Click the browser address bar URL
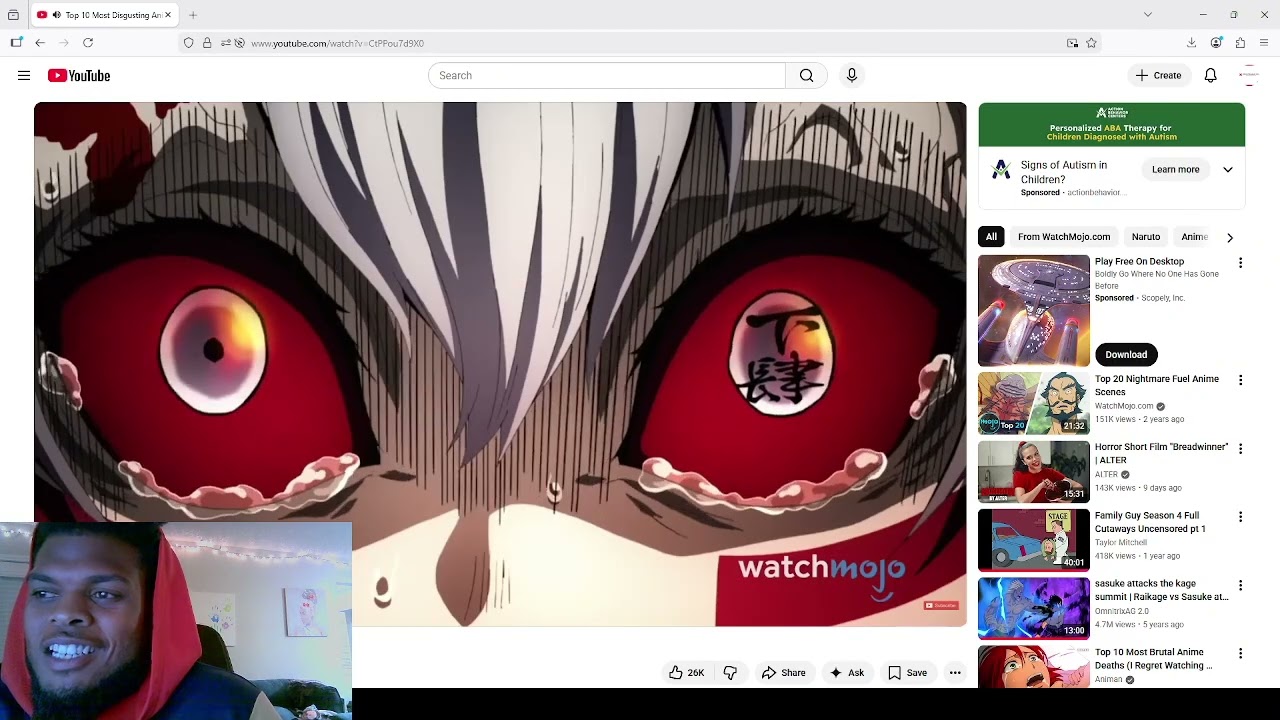The height and width of the screenshot is (720, 1280). pos(337,43)
